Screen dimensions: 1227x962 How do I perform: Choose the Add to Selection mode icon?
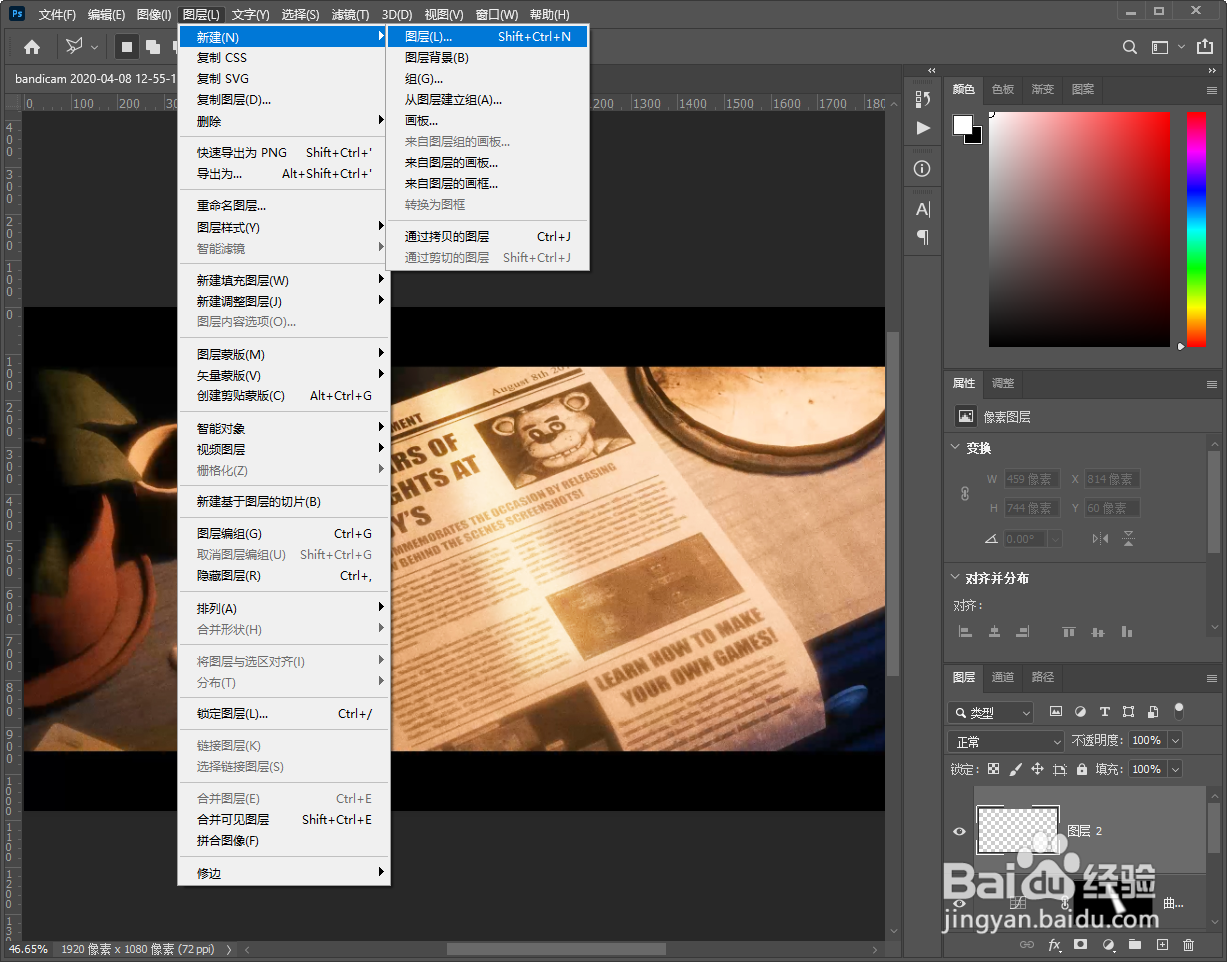(153, 46)
